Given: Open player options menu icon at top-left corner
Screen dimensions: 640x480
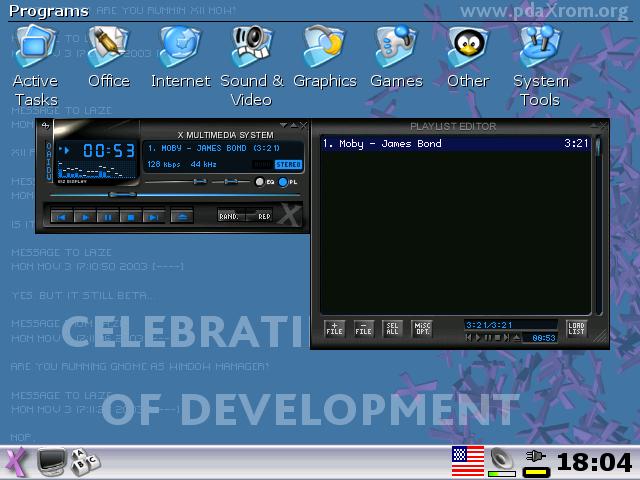Looking at the screenshot, I should coord(45,126).
